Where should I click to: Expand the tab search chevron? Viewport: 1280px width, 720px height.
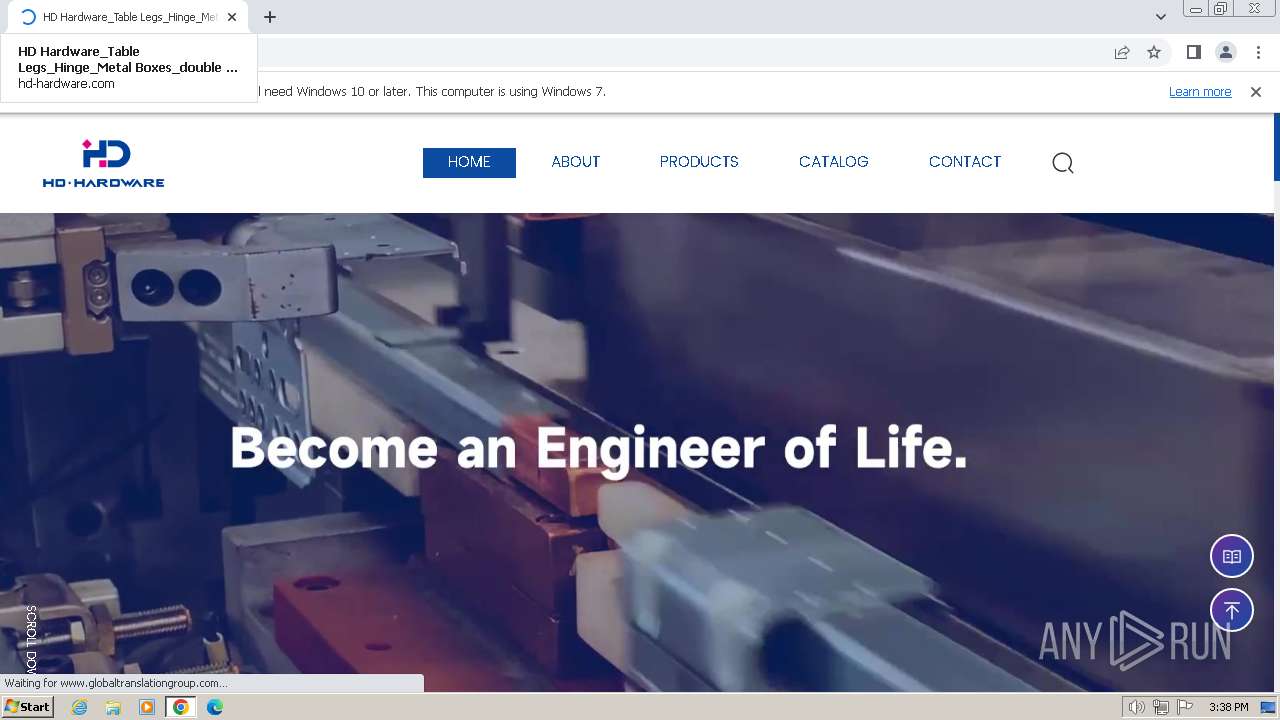pos(1161,17)
